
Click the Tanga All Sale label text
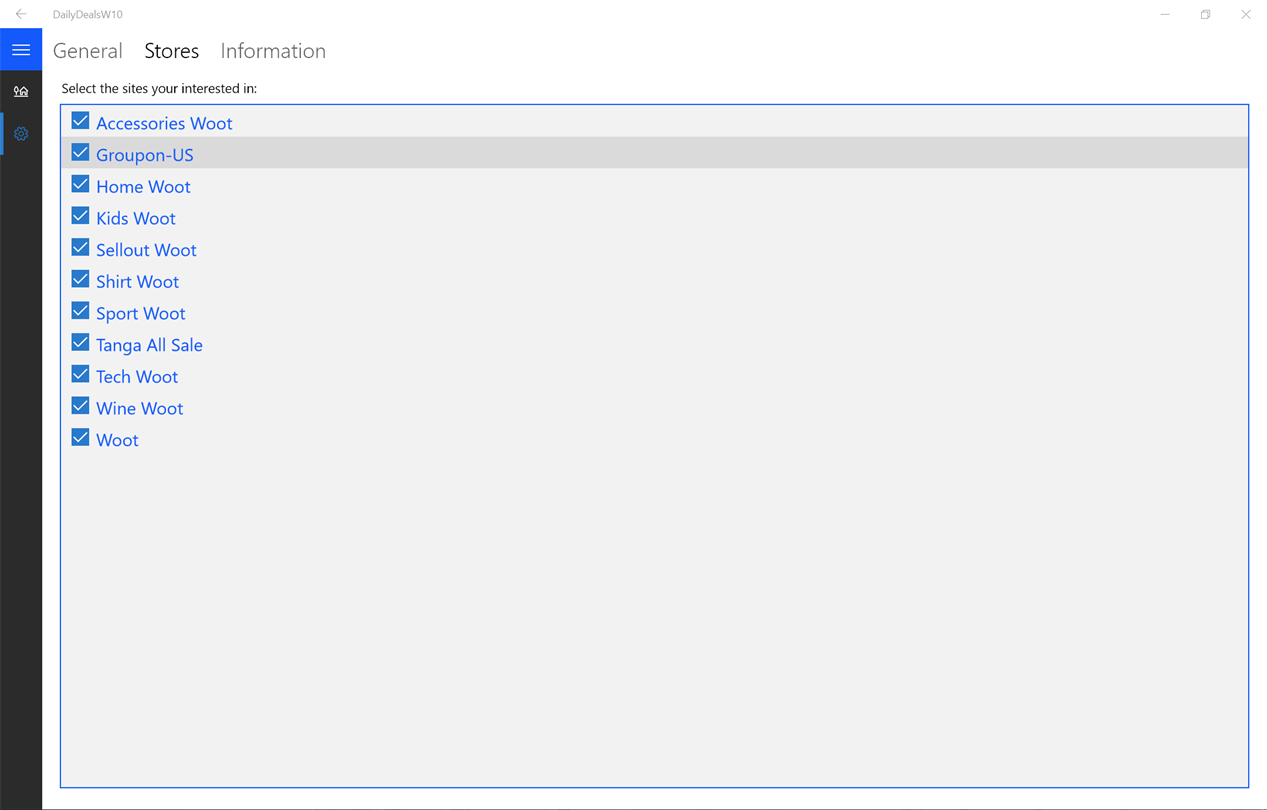click(149, 345)
